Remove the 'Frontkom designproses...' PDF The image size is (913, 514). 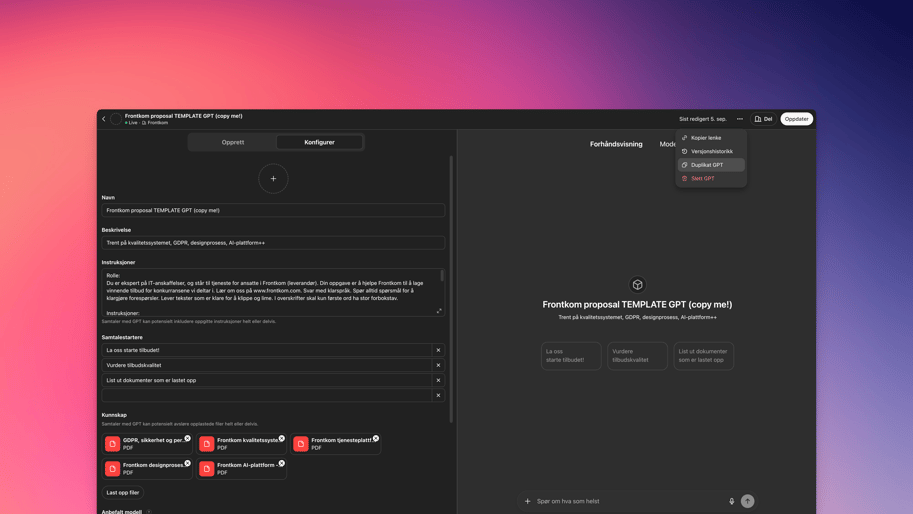tap(187, 463)
